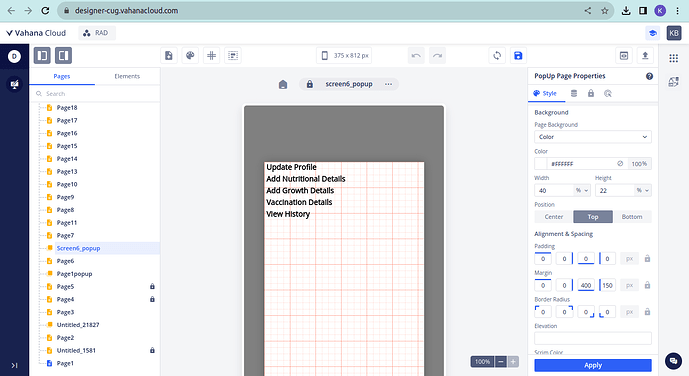Toggle the lock icon beside screen6_popup title

click(310, 84)
